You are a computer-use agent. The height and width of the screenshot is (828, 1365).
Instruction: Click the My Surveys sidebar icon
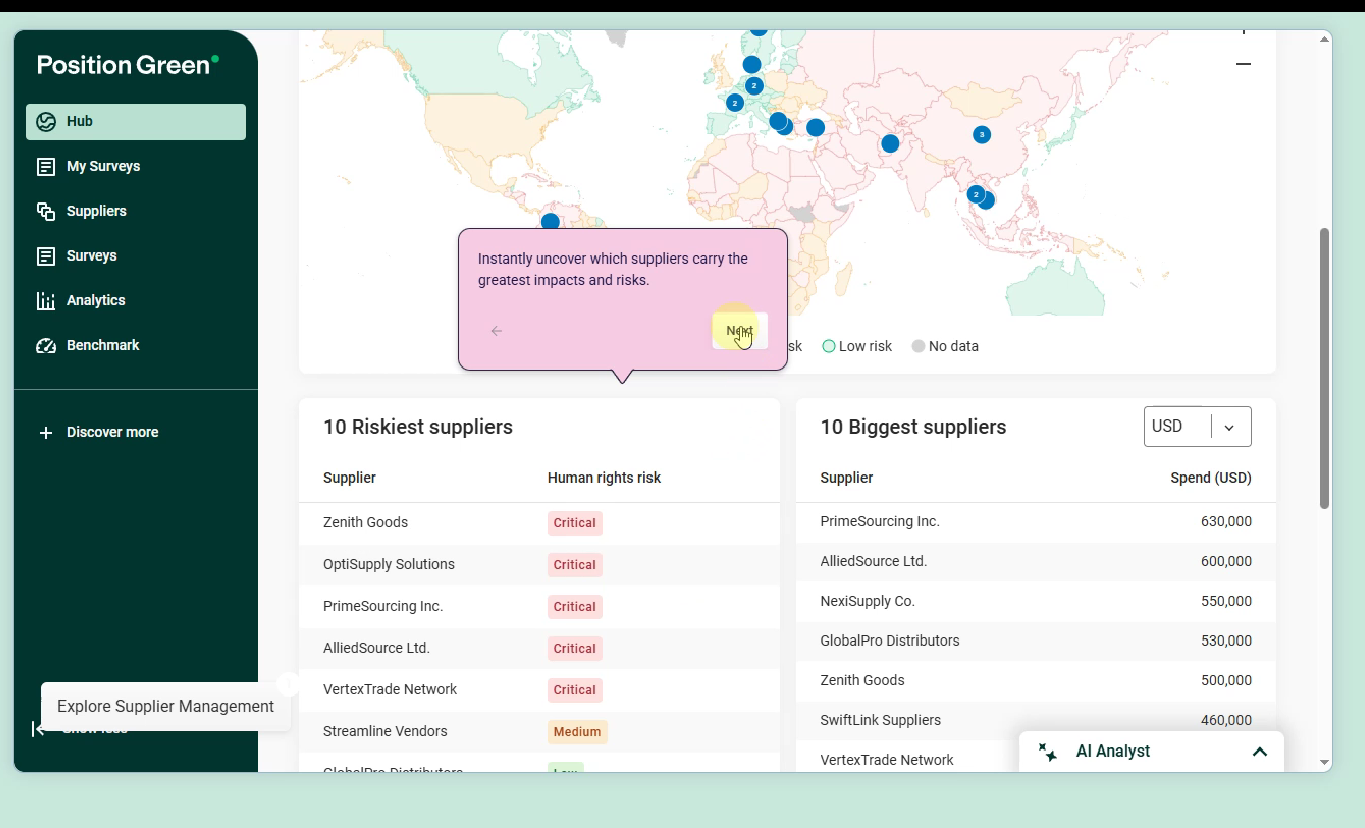46,167
